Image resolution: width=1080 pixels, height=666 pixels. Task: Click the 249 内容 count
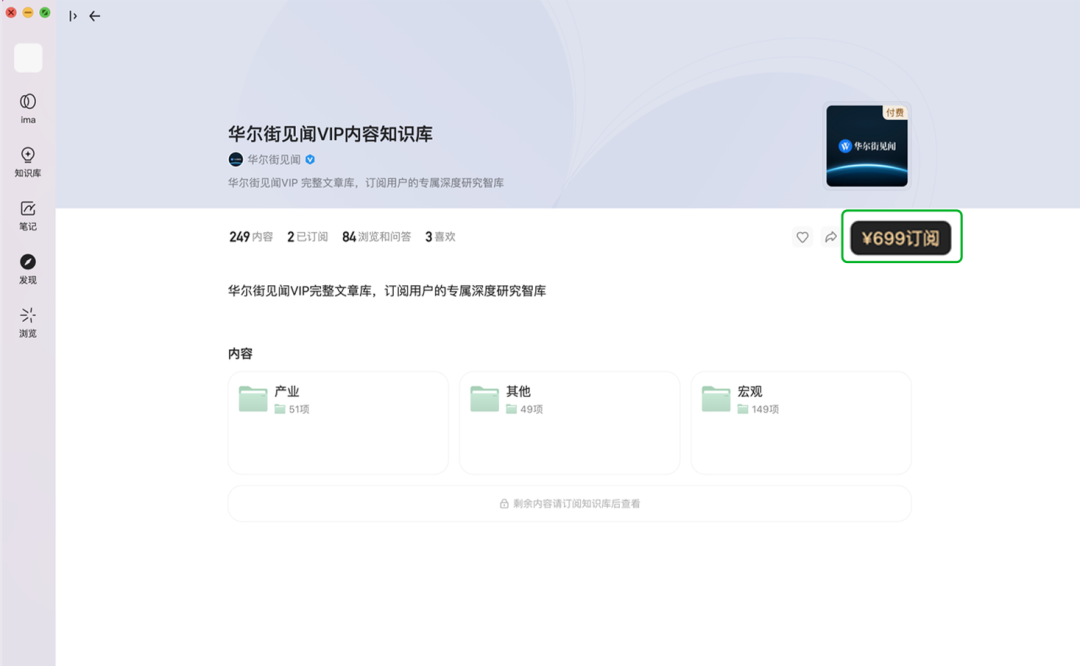coord(251,237)
